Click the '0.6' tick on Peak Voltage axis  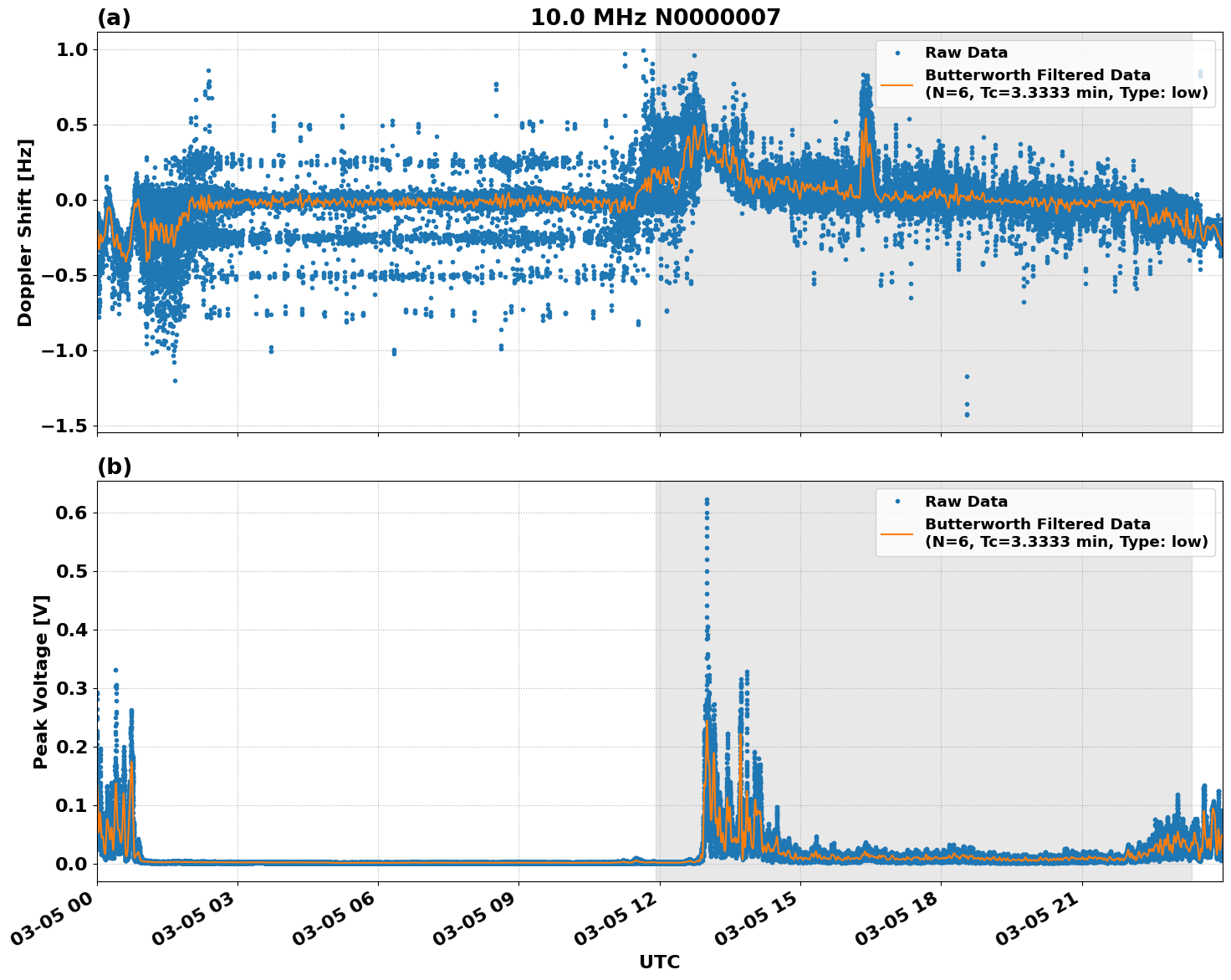[x=71, y=513]
